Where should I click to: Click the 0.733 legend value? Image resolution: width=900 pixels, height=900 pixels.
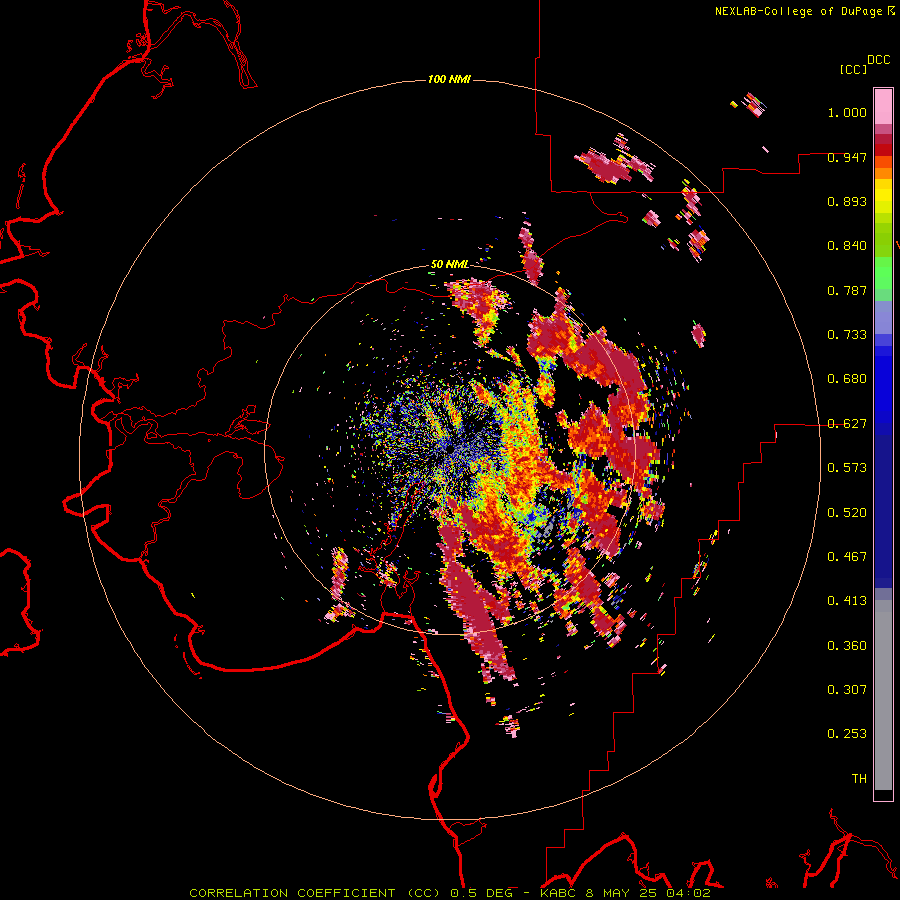[847, 335]
